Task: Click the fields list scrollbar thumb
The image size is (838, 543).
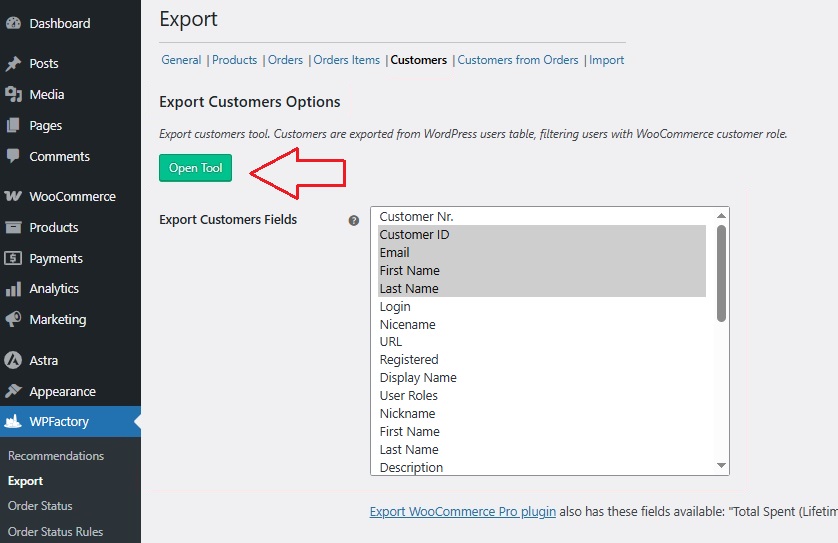Action: (x=721, y=273)
